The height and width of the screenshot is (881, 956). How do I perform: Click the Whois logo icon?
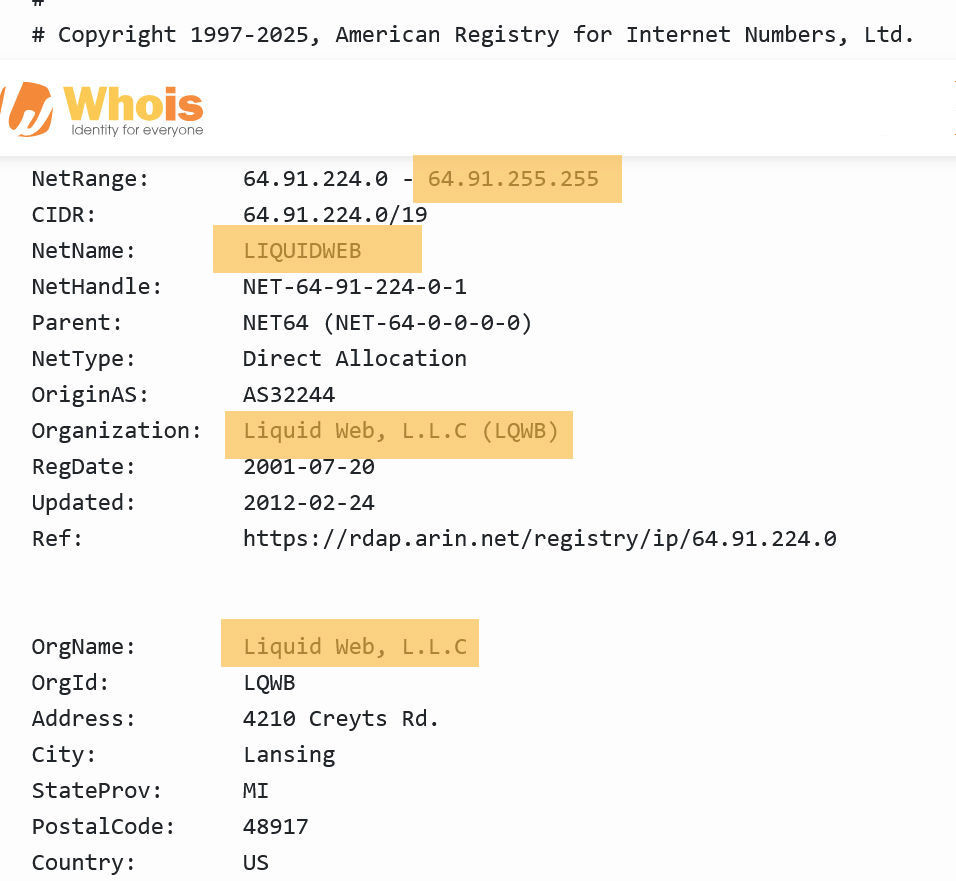point(26,109)
